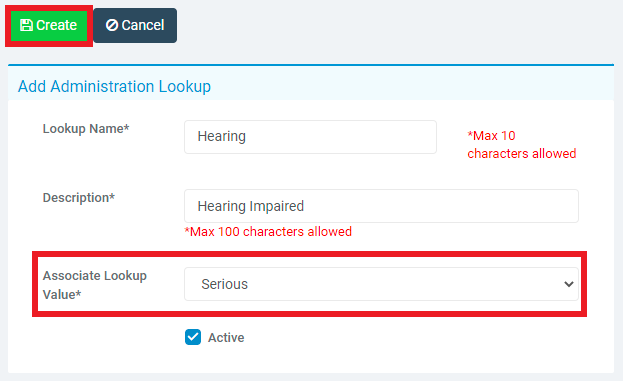
Task: Submit the form with the green Create button
Action: [x=48, y=26]
